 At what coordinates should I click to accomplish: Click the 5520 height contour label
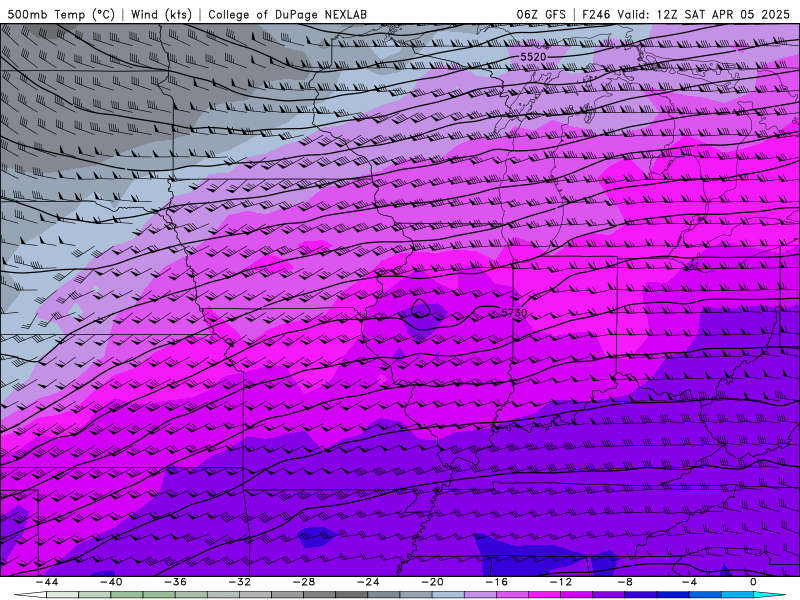tap(533, 57)
